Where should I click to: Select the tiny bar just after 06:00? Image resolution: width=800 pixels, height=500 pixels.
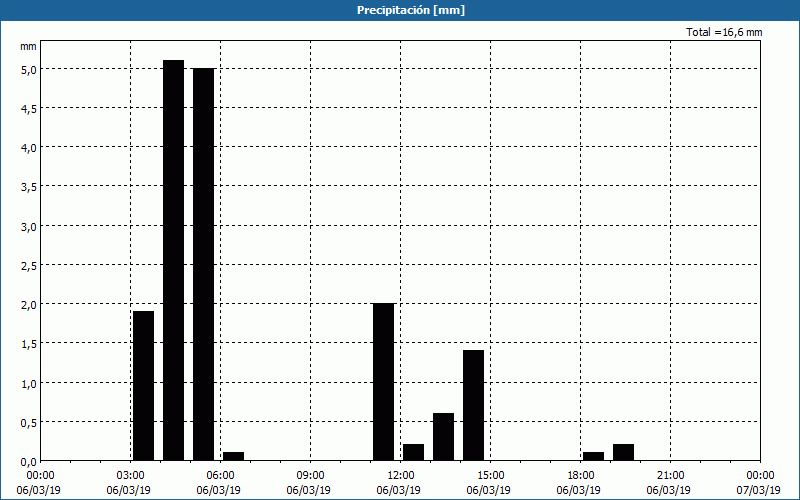click(x=233, y=456)
